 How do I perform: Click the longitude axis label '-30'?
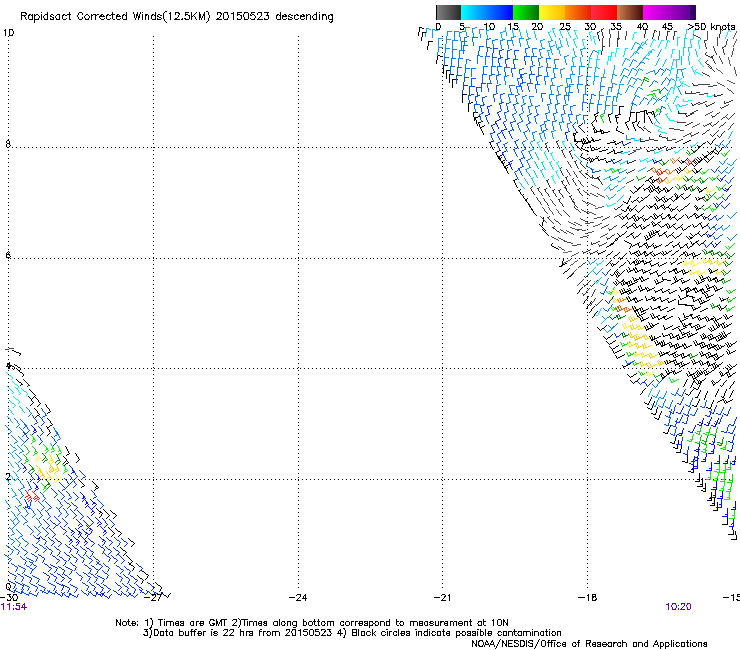pos(9,598)
